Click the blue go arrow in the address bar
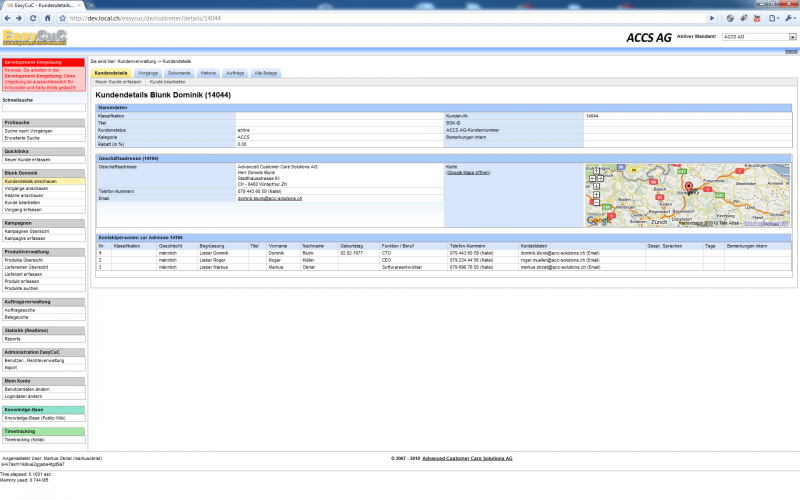Viewport: 800px width, 500px height. click(712, 18)
